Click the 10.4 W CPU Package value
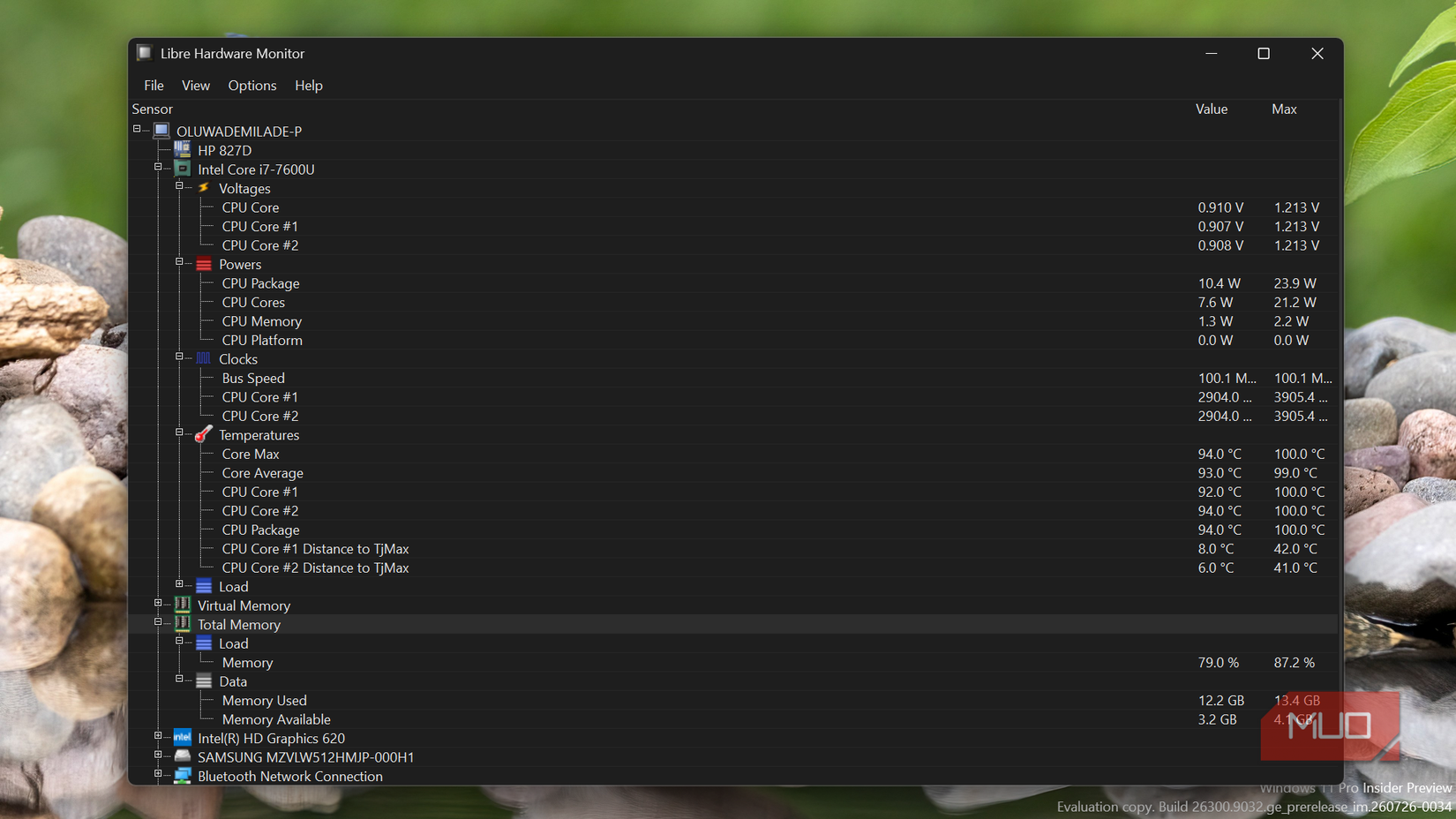1456x819 pixels. coord(1219,283)
